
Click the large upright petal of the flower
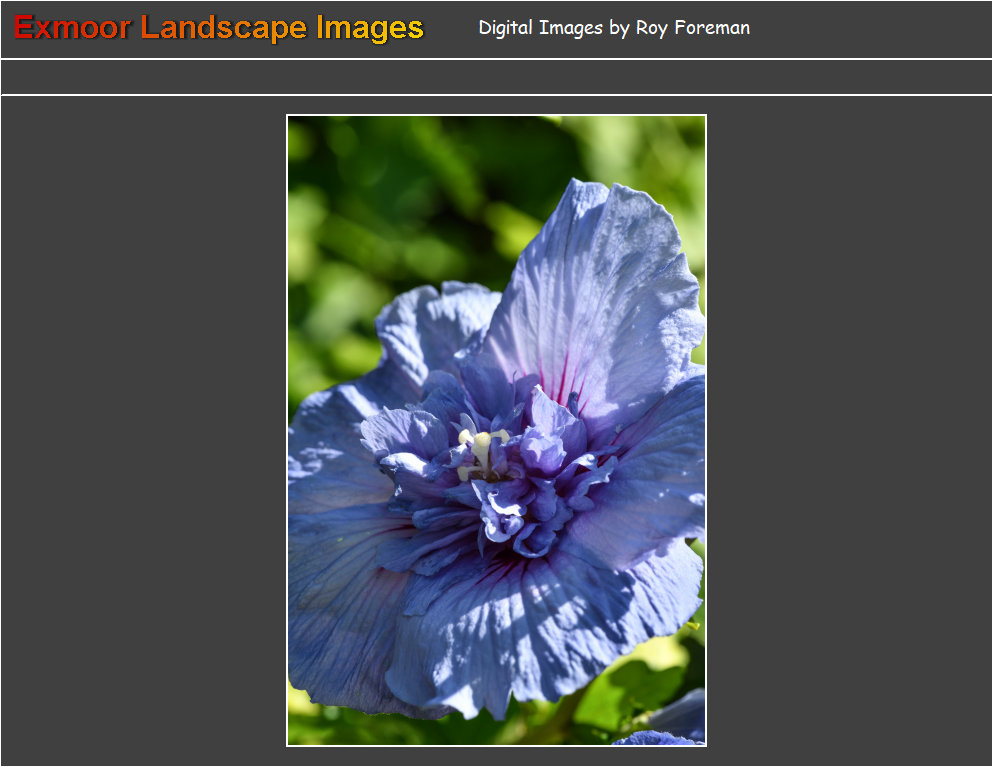(x=600, y=290)
